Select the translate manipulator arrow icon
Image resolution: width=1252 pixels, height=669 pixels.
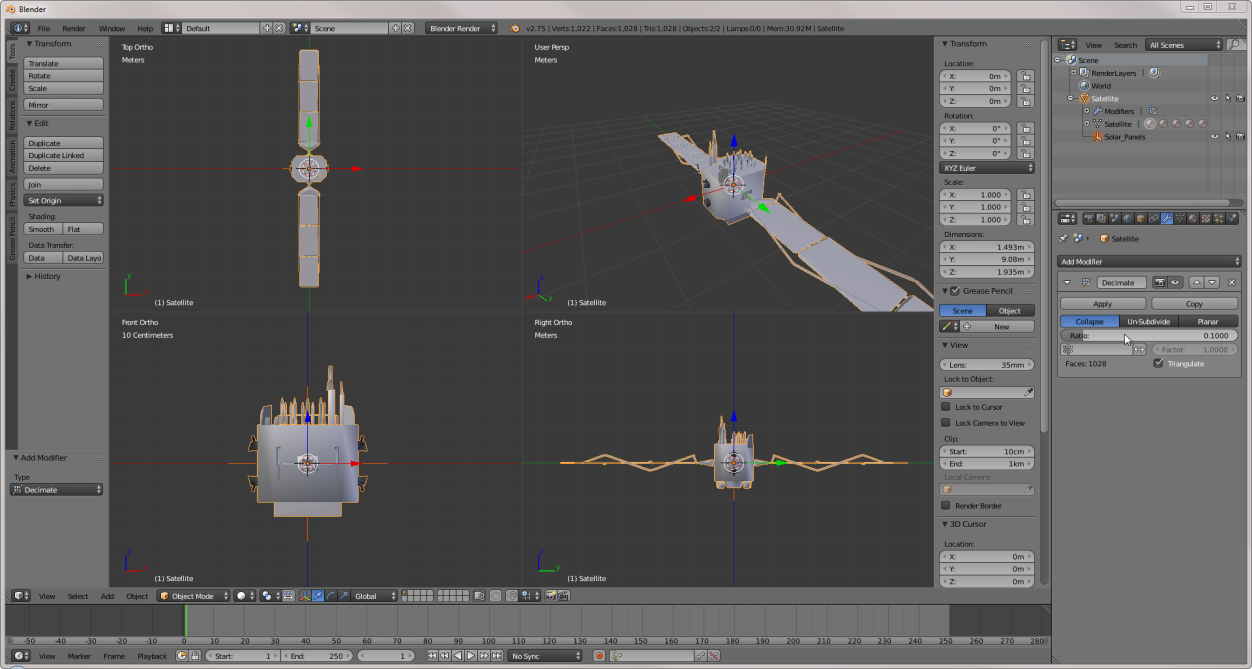click(318, 596)
